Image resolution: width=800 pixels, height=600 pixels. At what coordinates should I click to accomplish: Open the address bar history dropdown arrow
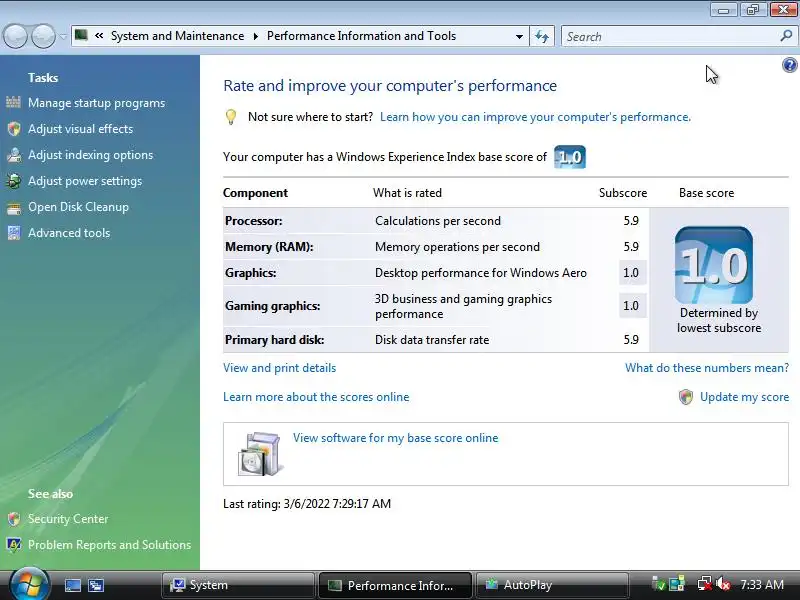[519, 37]
